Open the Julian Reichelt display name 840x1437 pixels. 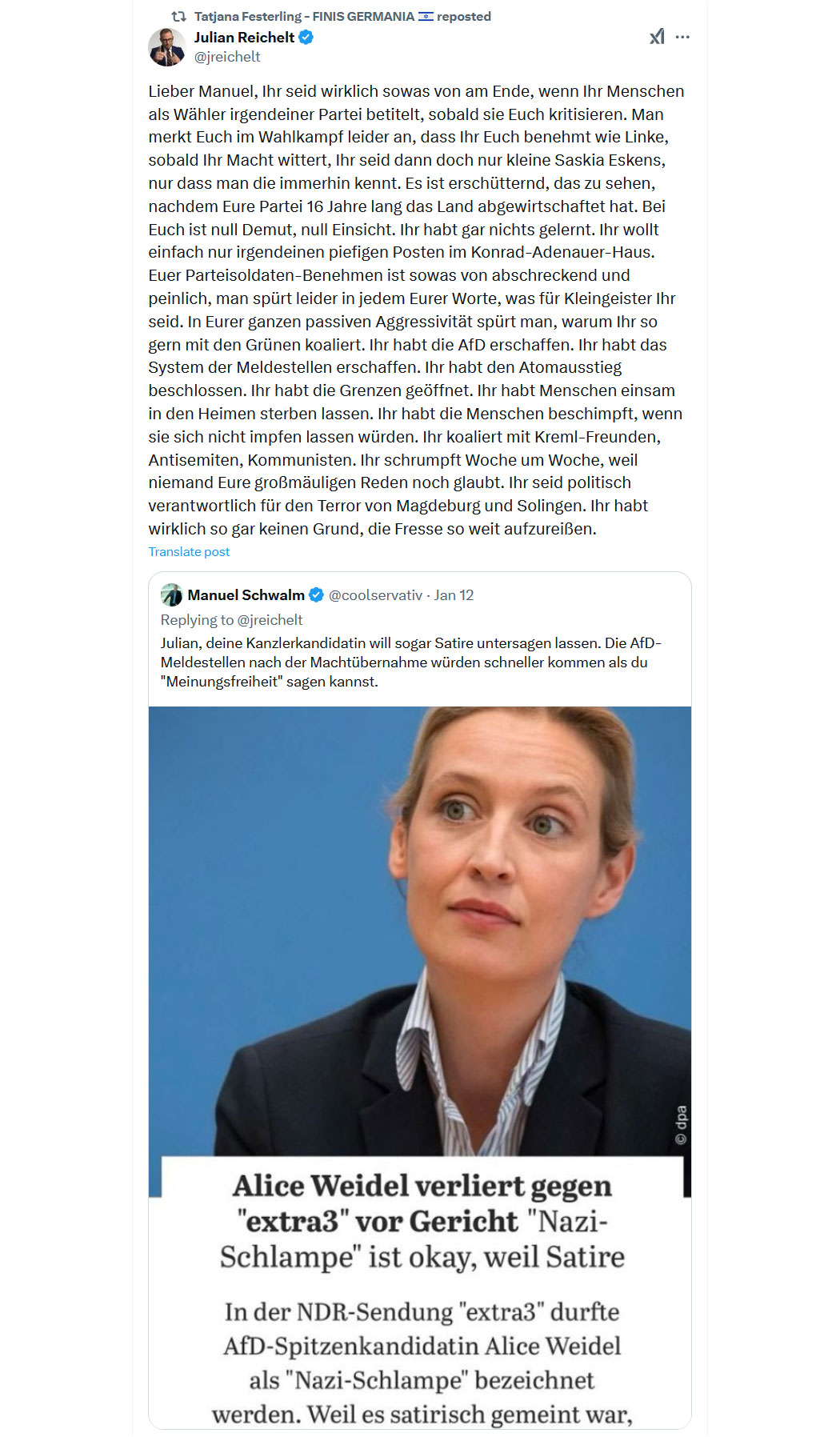click(244, 37)
